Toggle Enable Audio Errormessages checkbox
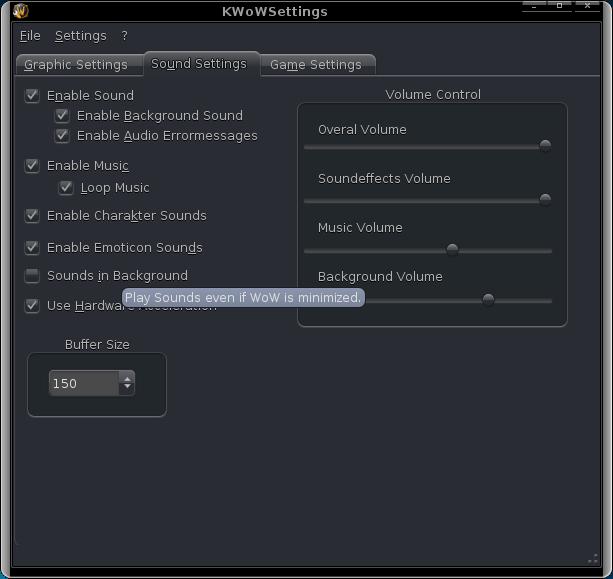The image size is (613, 579). pyautogui.click(x=62, y=136)
